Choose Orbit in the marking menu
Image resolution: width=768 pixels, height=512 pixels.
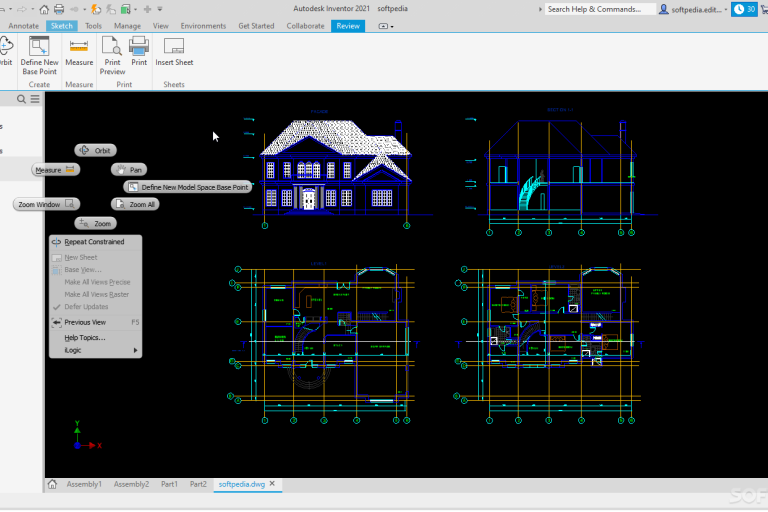(96, 150)
